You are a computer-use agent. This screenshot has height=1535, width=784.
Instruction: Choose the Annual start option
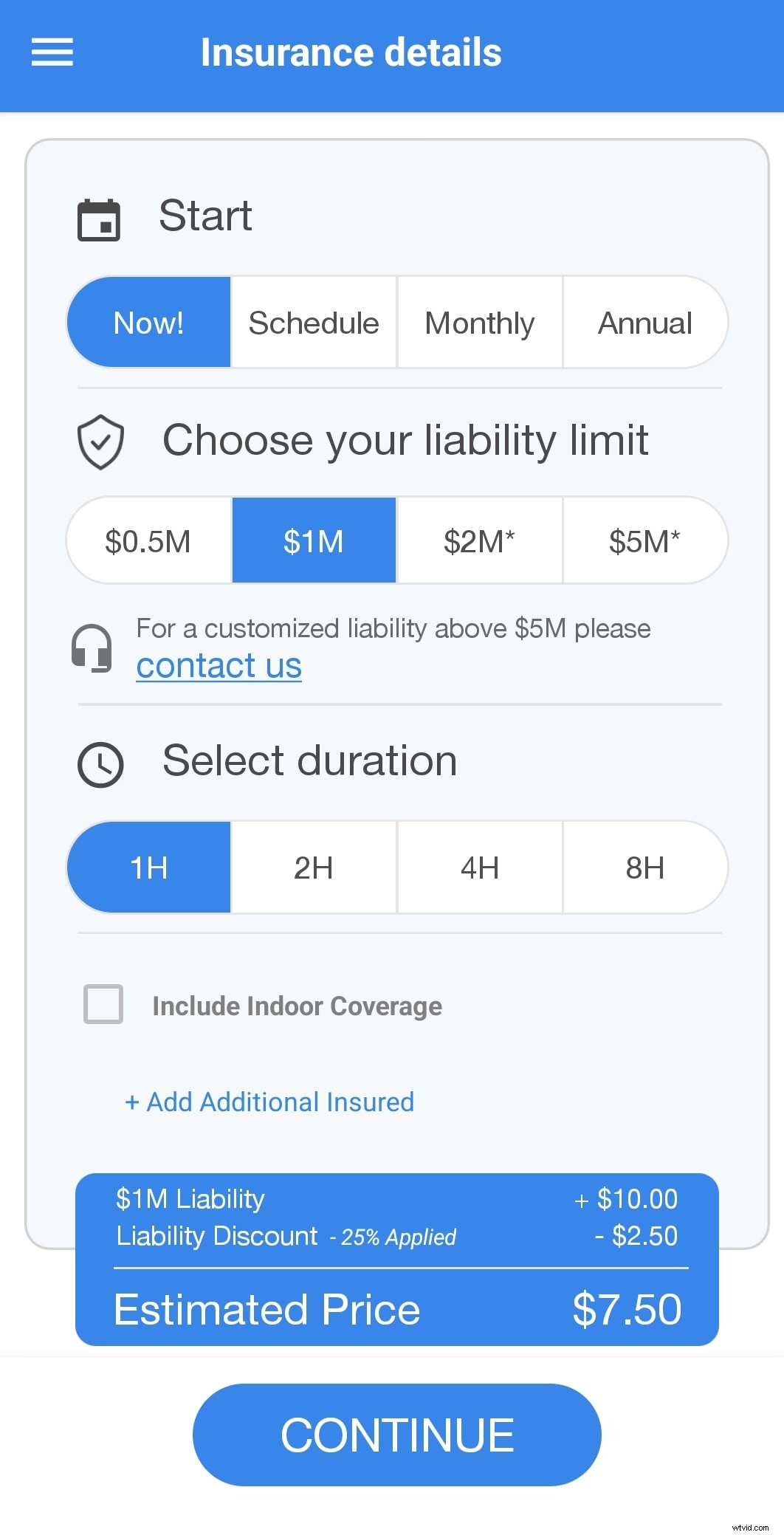[x=644, y=323]
